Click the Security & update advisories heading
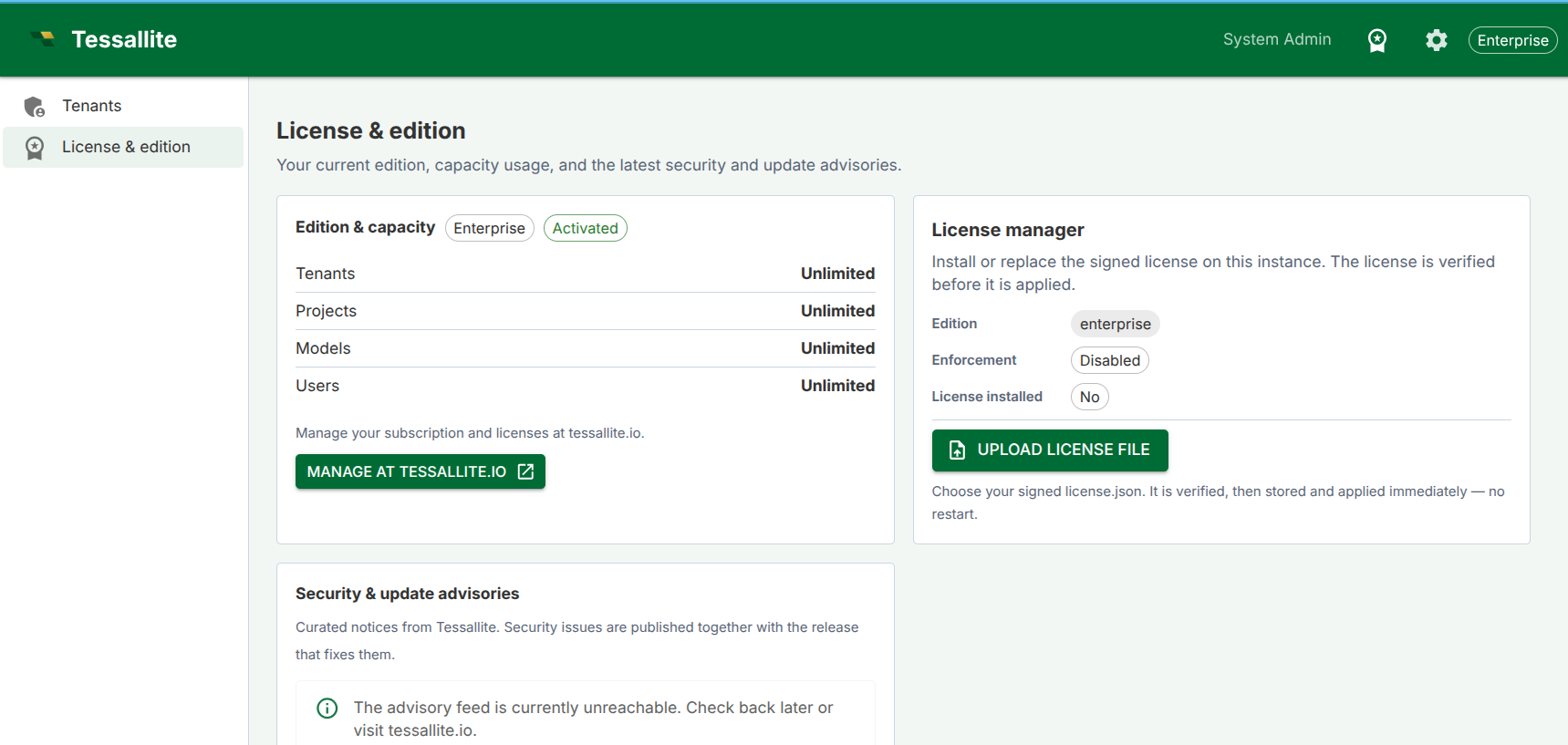 [x=407, y=594]
